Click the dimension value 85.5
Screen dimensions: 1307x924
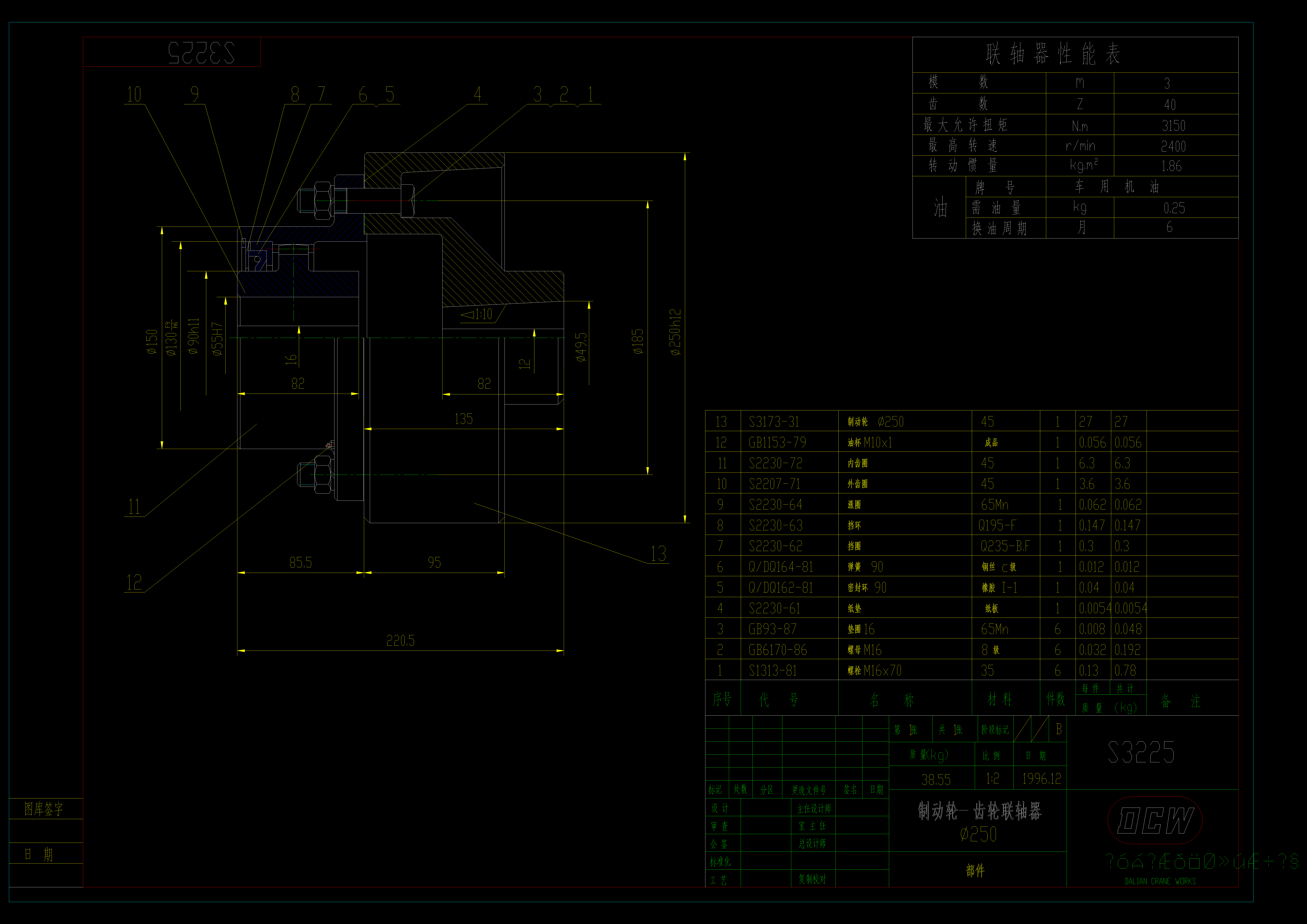pos(301,562)
